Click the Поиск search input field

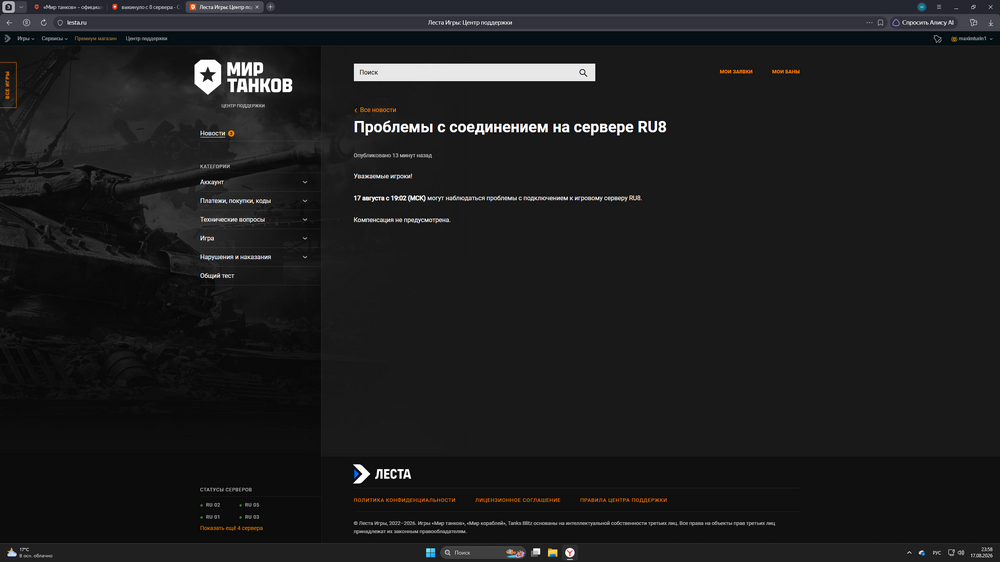click(x=466, y=73)
